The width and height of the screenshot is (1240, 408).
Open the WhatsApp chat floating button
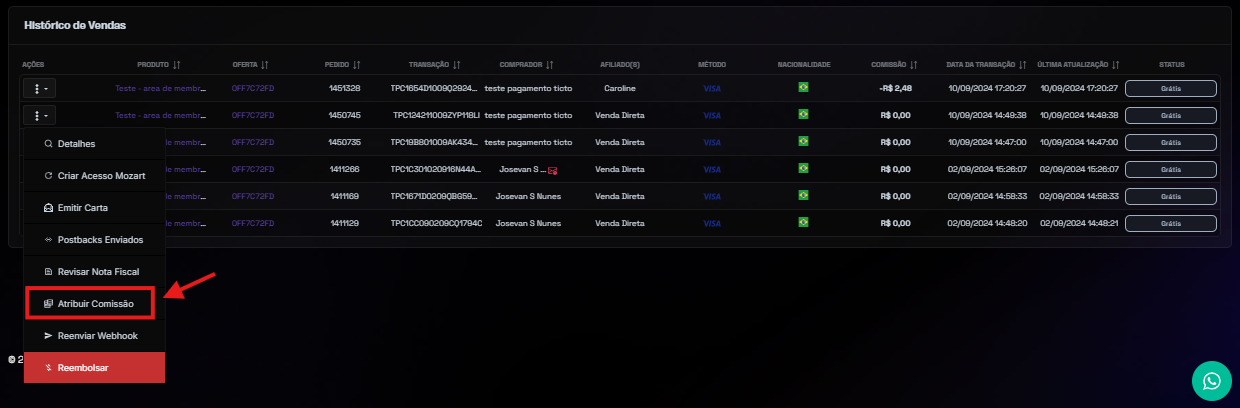pos(1212,381)
